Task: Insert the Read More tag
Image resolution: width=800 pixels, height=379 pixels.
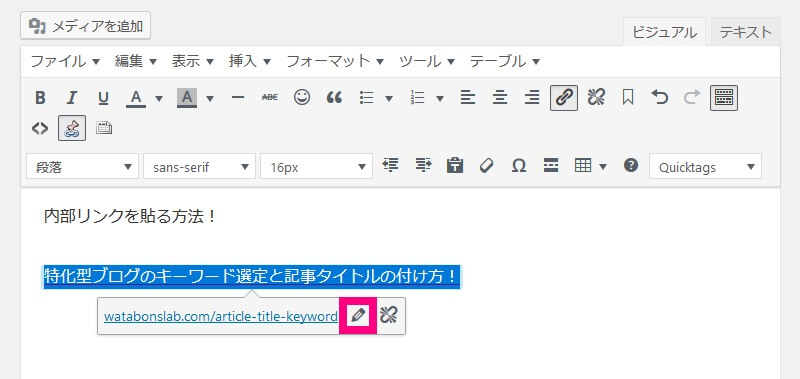Action: (551, 165)
